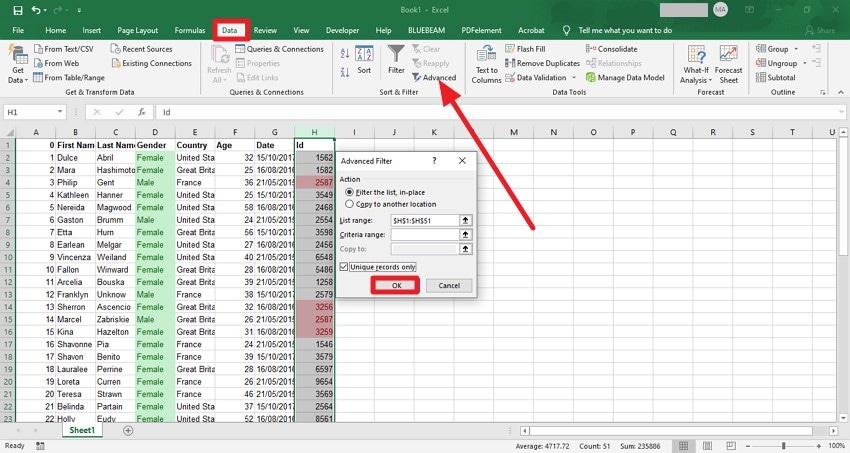Apply Flash Fill
Viewport: 850px width, 453px height.
tap(525, 49)
